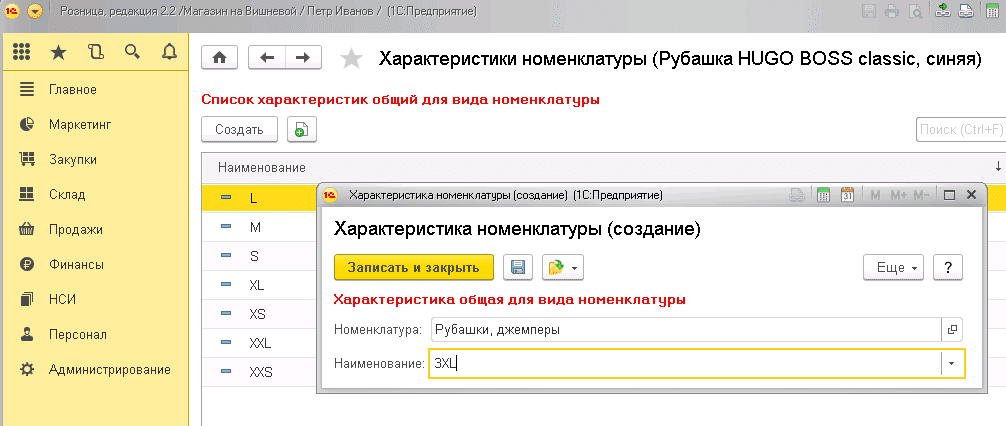
Task: Click the Записать и закрыть button
Action: tap(413, 267)
